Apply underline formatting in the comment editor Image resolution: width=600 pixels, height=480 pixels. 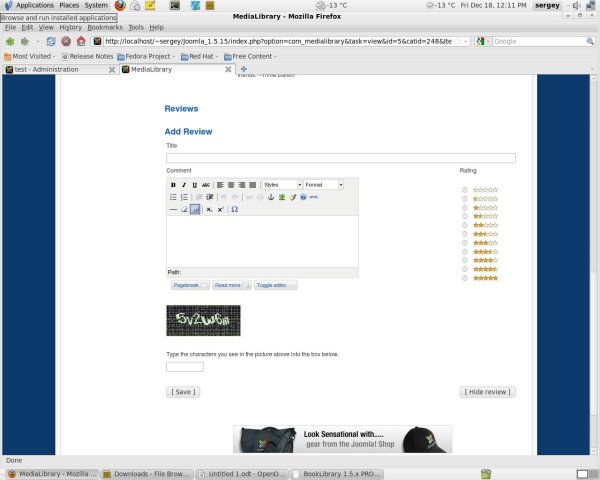[195, 185]
